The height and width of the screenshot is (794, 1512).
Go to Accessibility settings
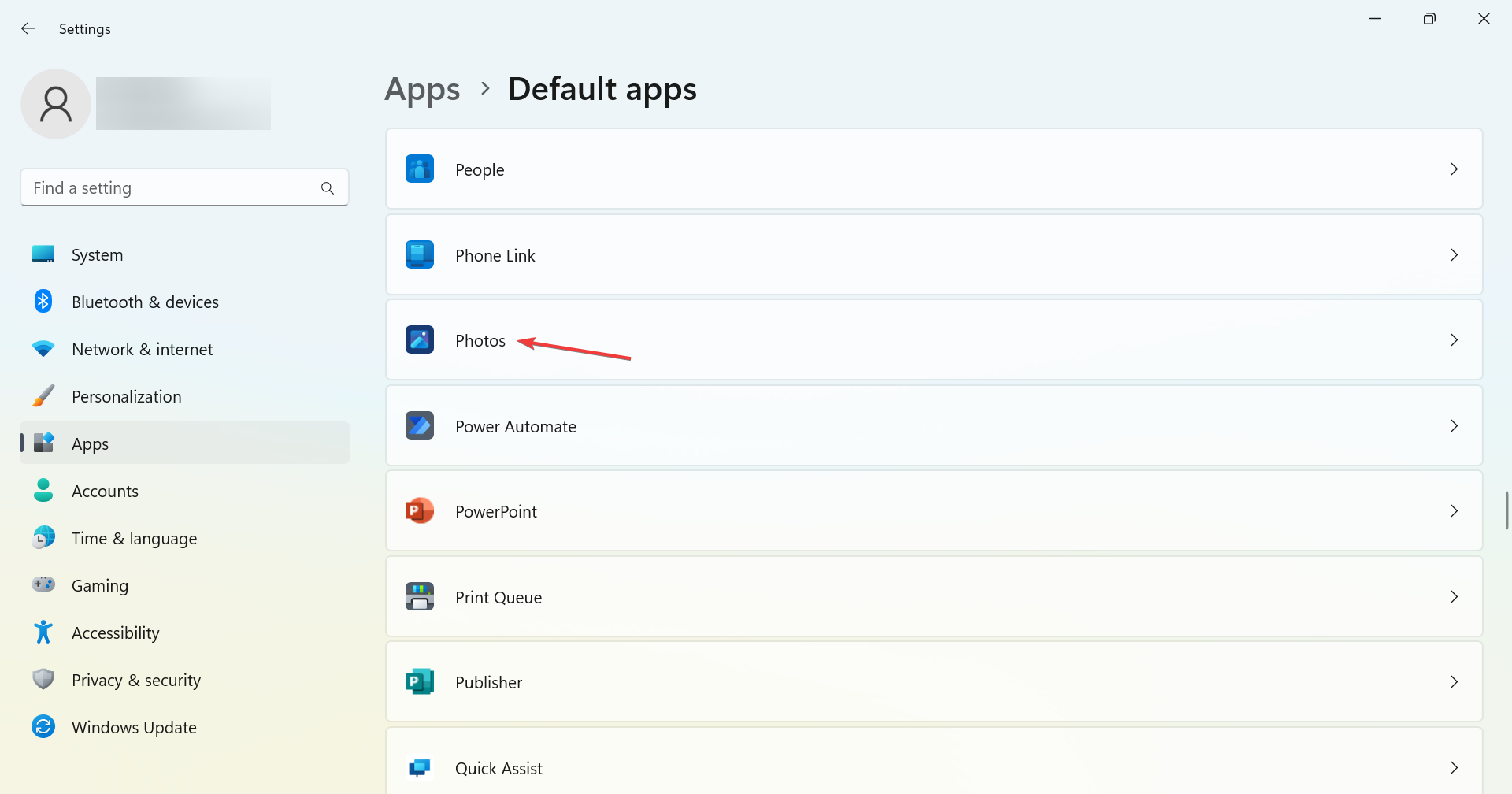click(184, 633)
